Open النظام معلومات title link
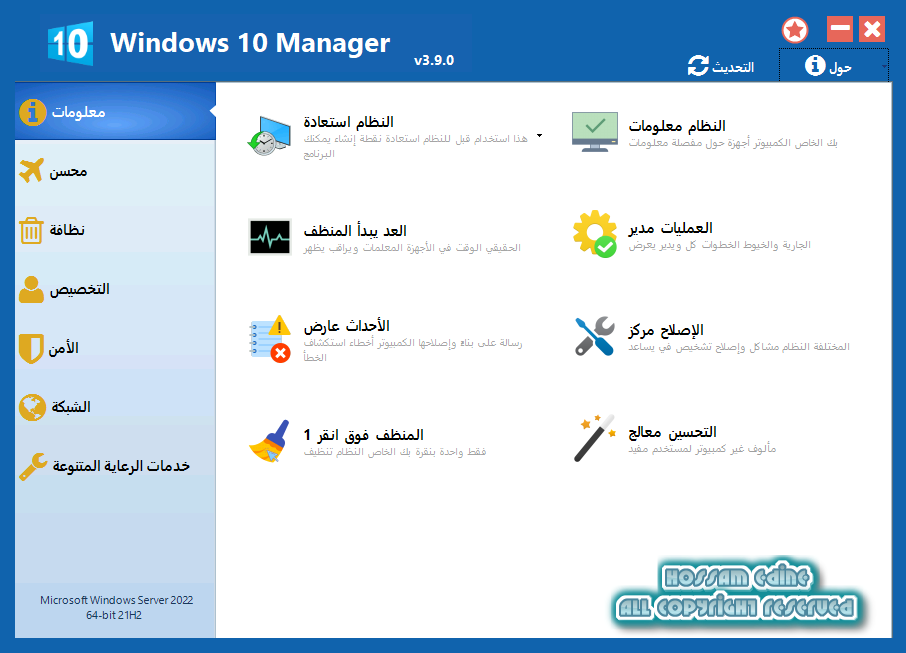The height and width of the screenshot is (653, 906). [x=677, y=126]
